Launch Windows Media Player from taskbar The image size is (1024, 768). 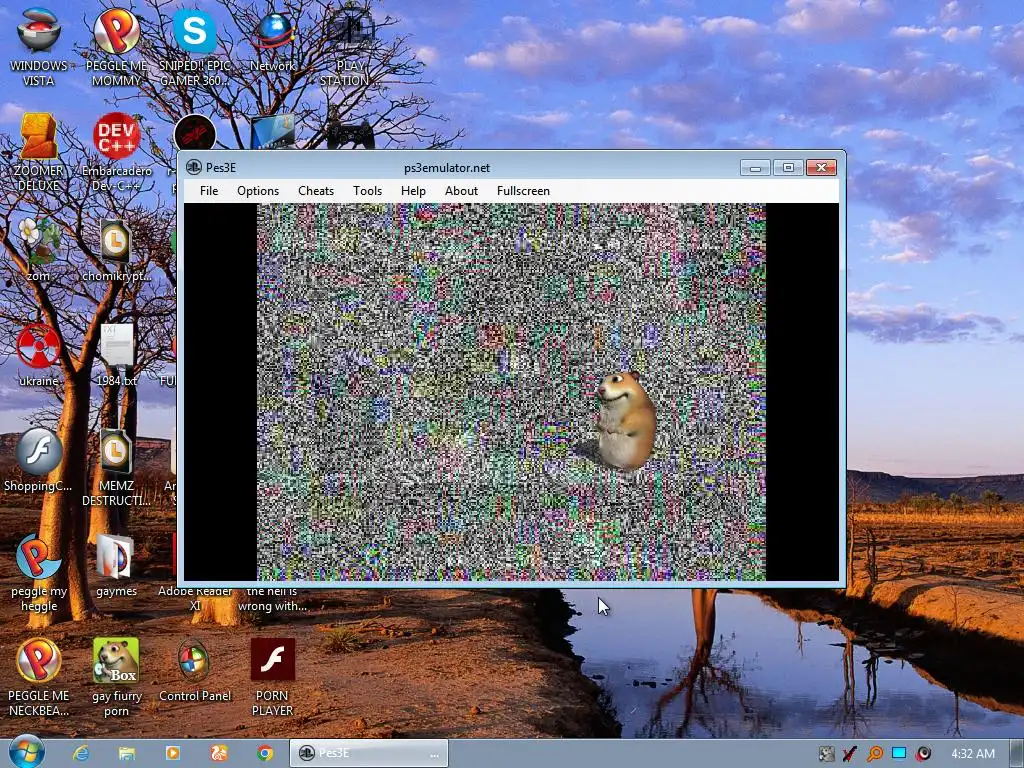point(172,753)
